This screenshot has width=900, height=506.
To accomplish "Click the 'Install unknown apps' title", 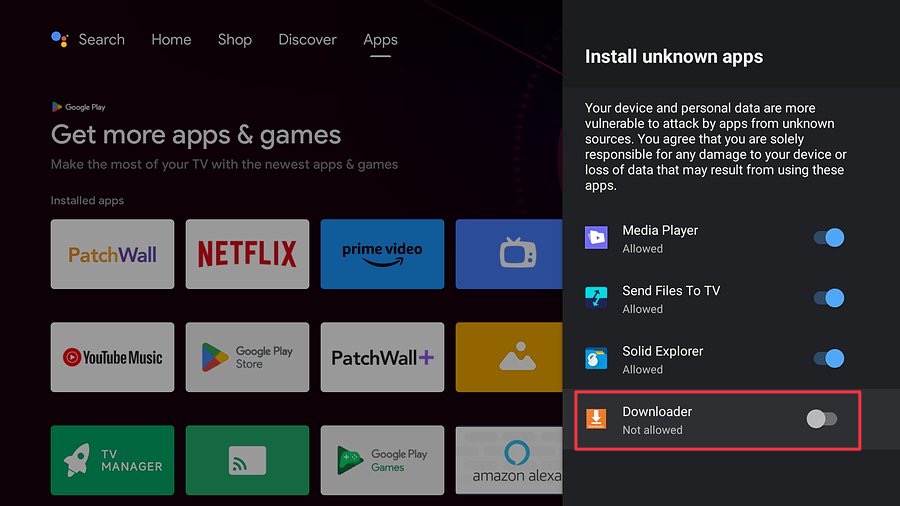I will click(x=674, y=57).
